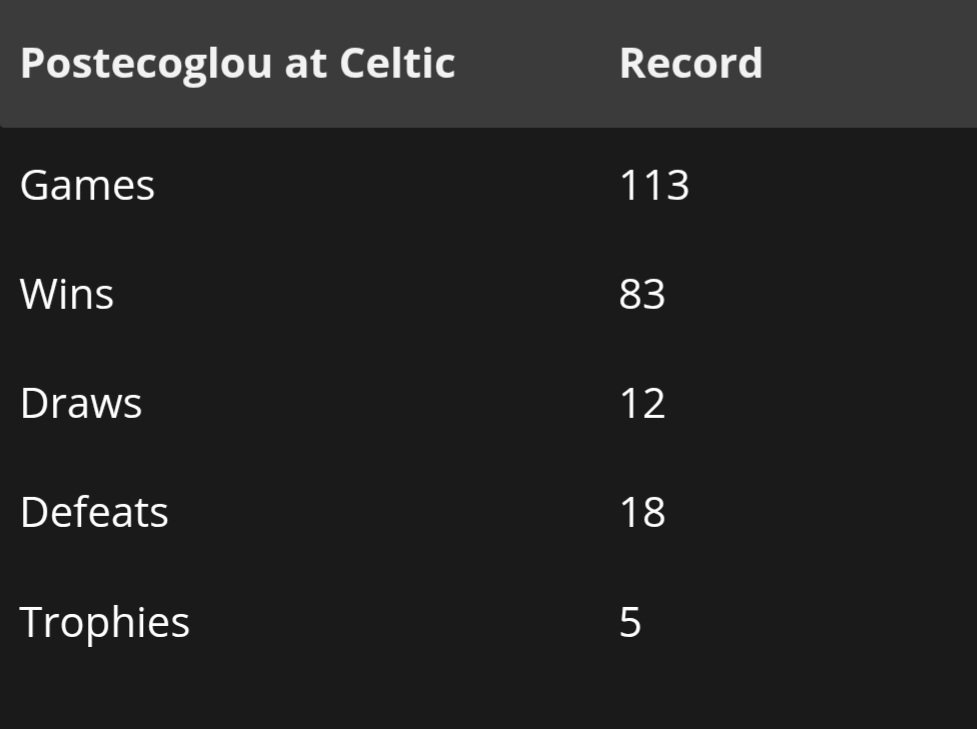Click the trophies value 5
The height and width of the screenshot is (729, 977).
pyautogui.click(x=630, y=622)
